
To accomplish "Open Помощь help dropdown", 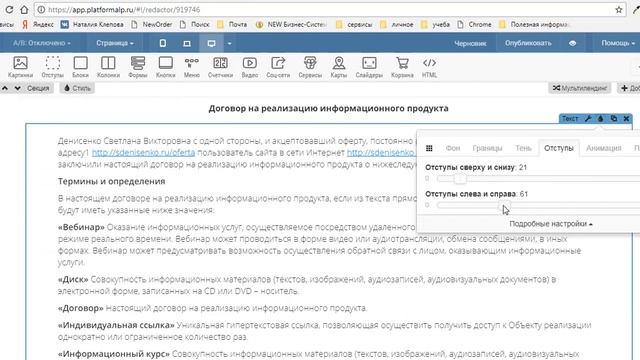I will pos(618,43).
